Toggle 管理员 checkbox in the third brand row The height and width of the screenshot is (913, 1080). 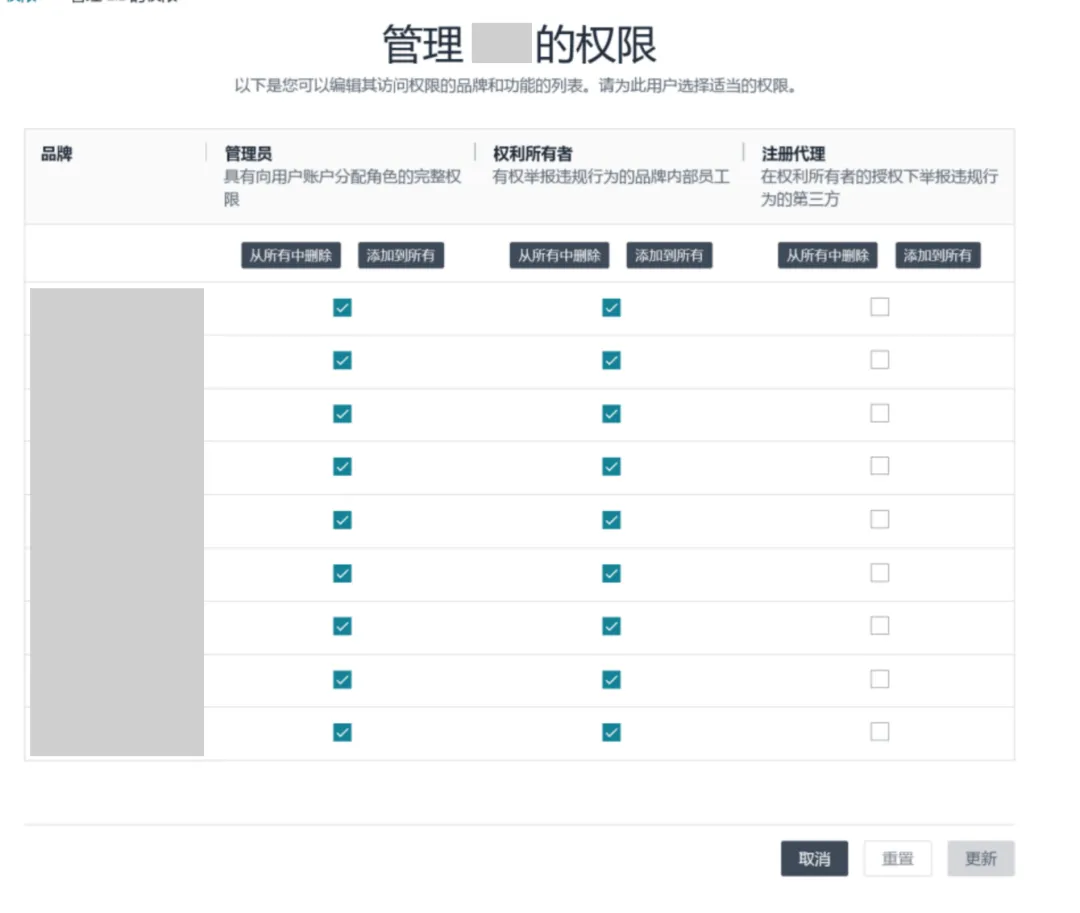pyautogui.click(x=342, y=414)
